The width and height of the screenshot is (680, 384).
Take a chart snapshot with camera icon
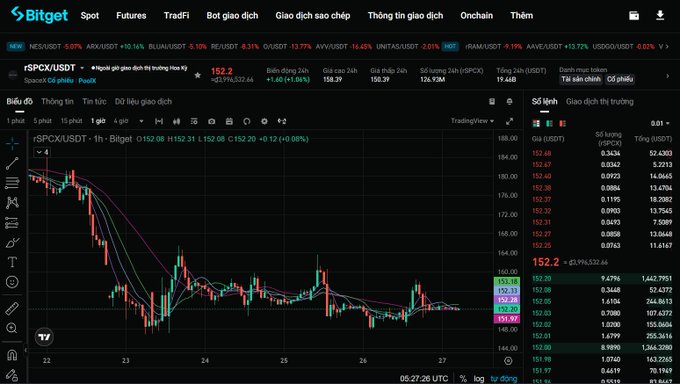[212, 121]
